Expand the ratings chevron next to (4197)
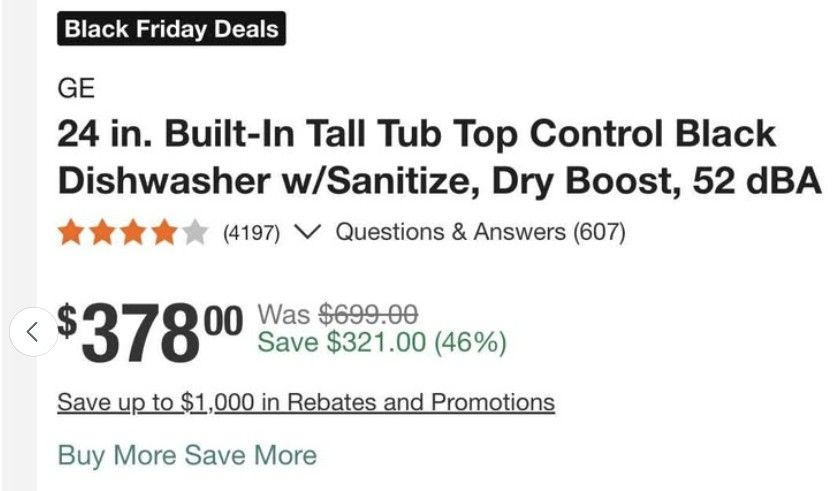This screenshot has height=491, width=839. pos(308,233)
